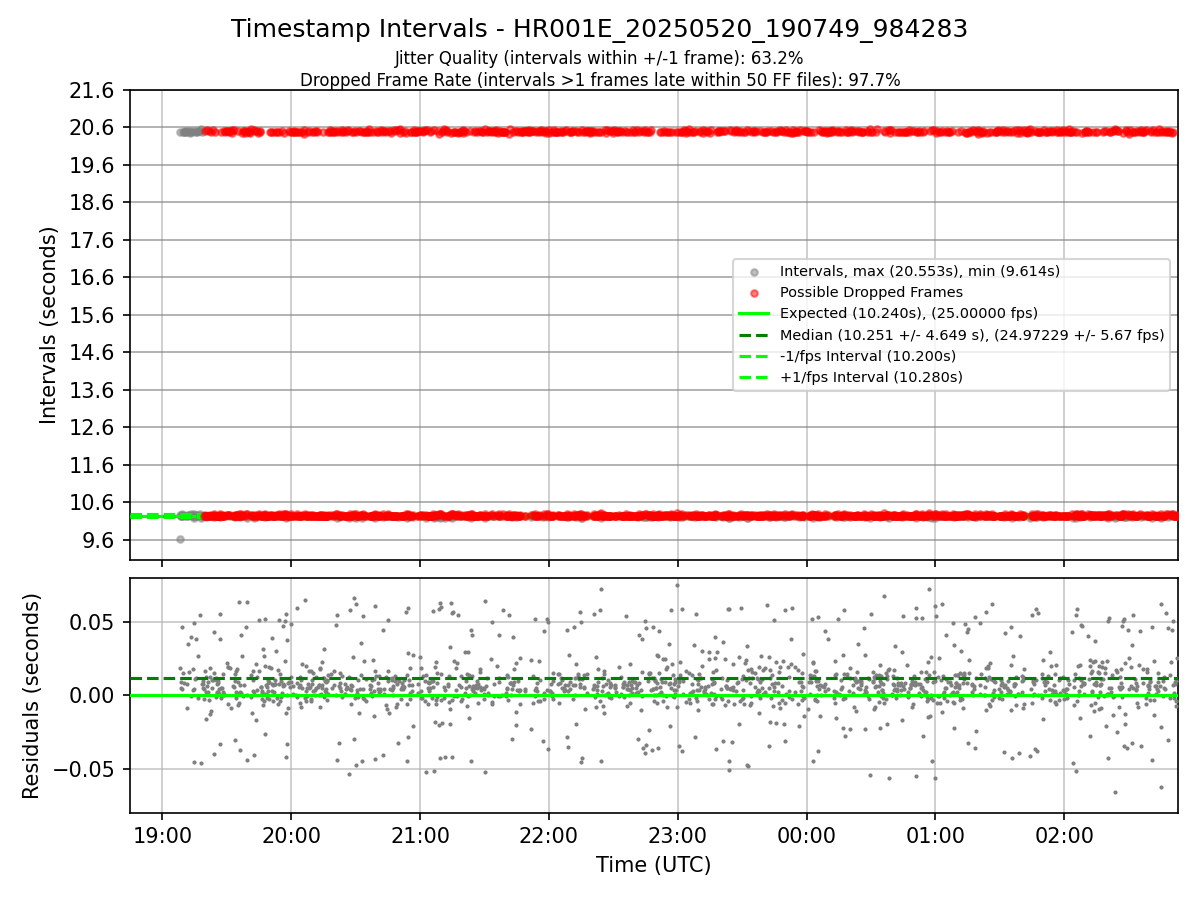Screen dimensions: 1200x900
Task: Click legend entry '-1/fps Interval (10.200s)'
Action: click(868, 356)
